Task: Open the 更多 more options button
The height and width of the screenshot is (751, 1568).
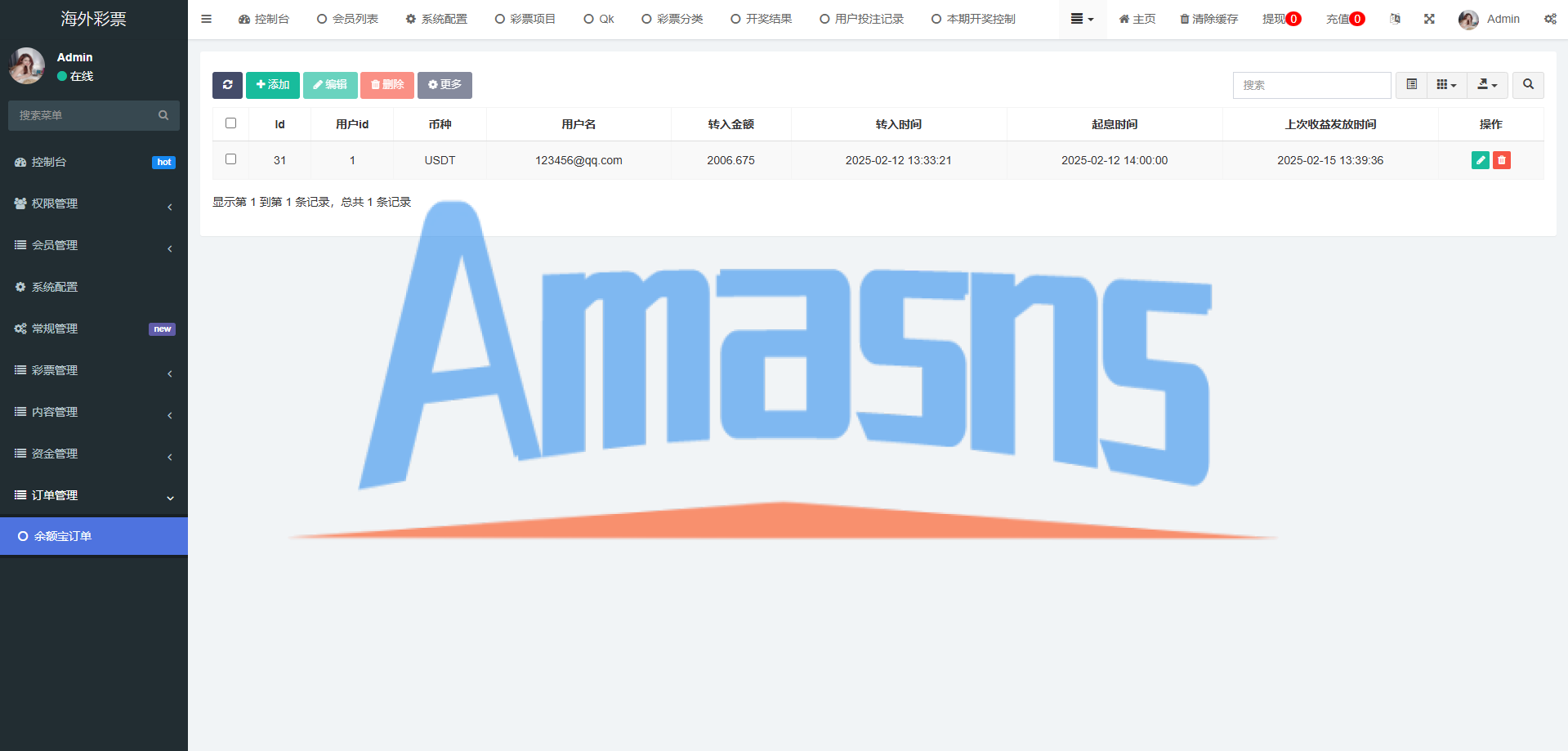Action: [x=444, y=85]
